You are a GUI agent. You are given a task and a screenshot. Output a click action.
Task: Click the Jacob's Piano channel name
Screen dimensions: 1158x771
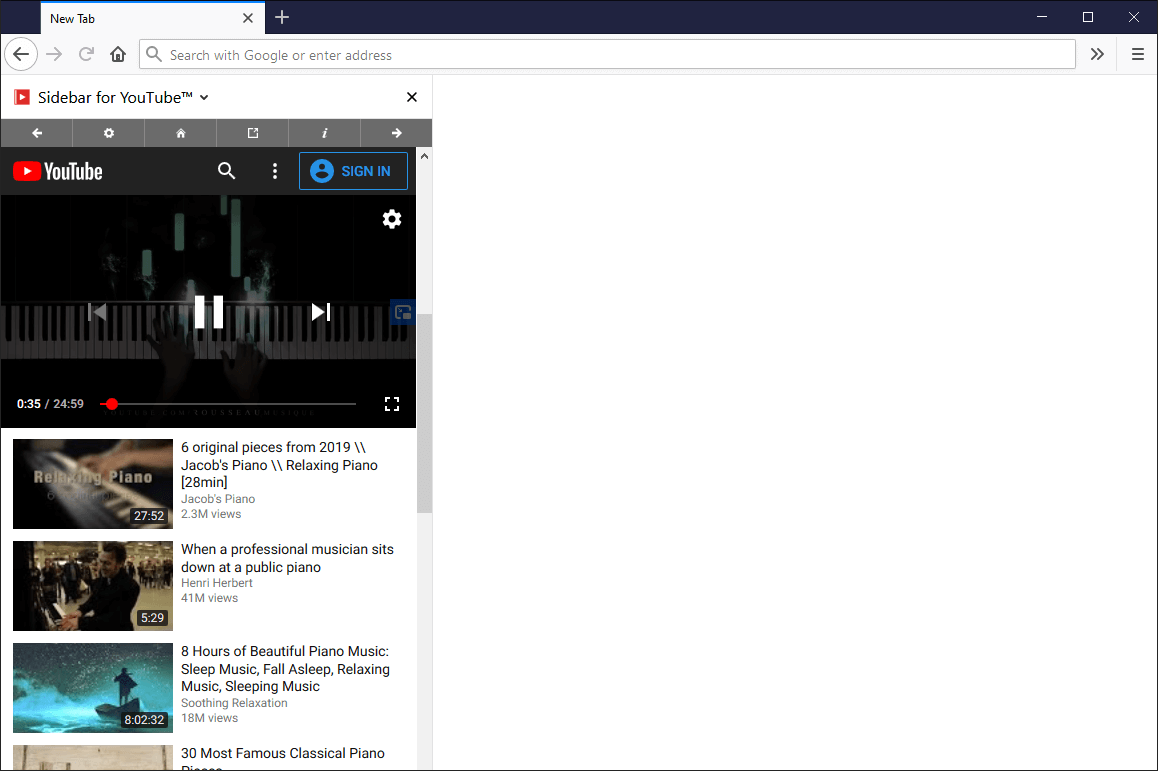coord(218,499)
